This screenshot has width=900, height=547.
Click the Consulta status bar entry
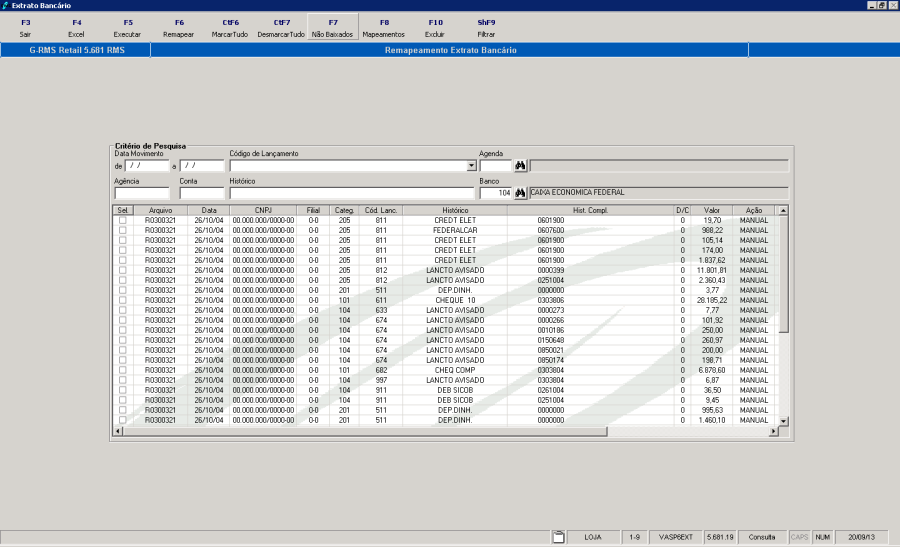click(x=762, y=537)
